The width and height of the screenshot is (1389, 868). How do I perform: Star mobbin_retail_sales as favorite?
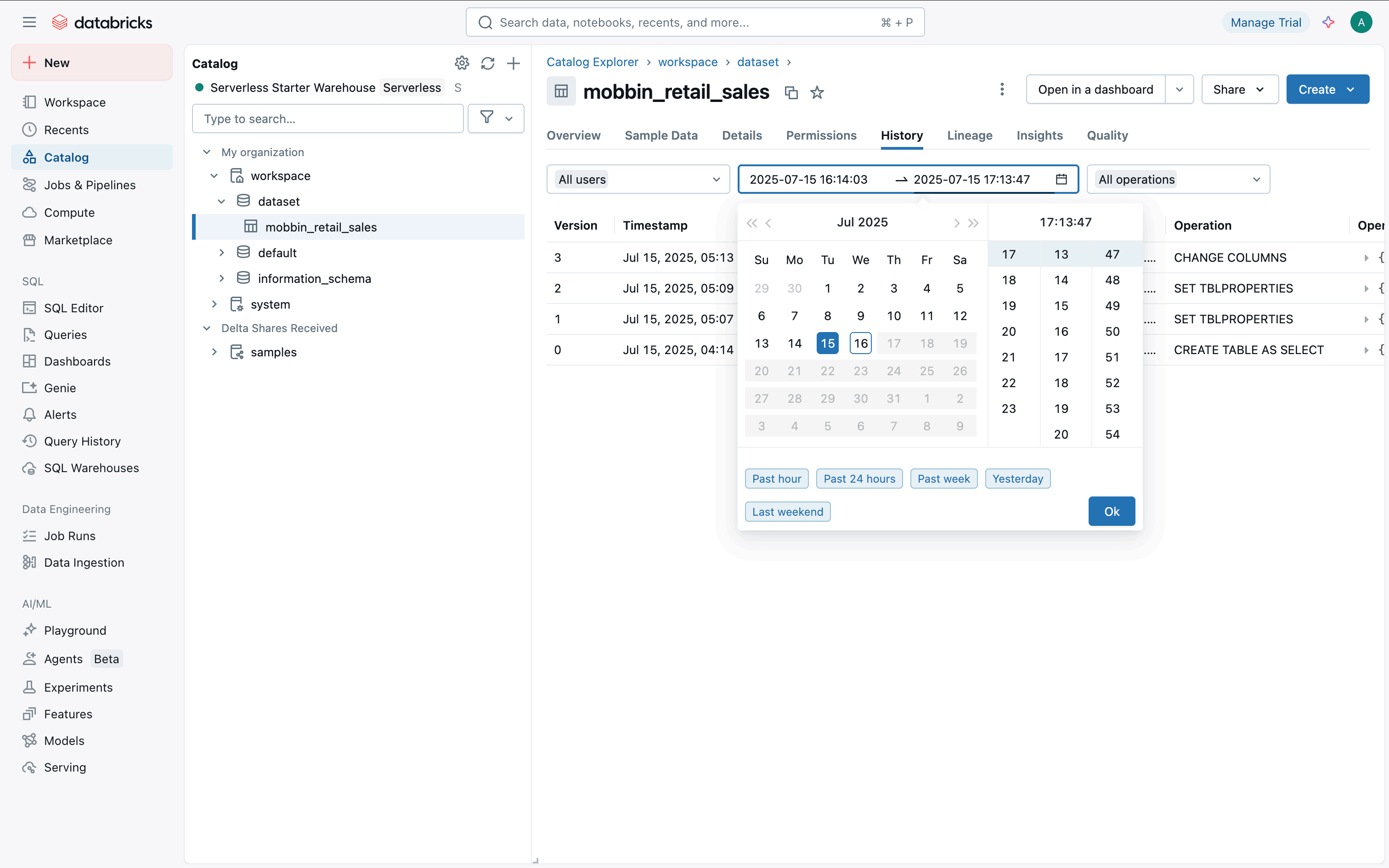(x=817, y=92)
